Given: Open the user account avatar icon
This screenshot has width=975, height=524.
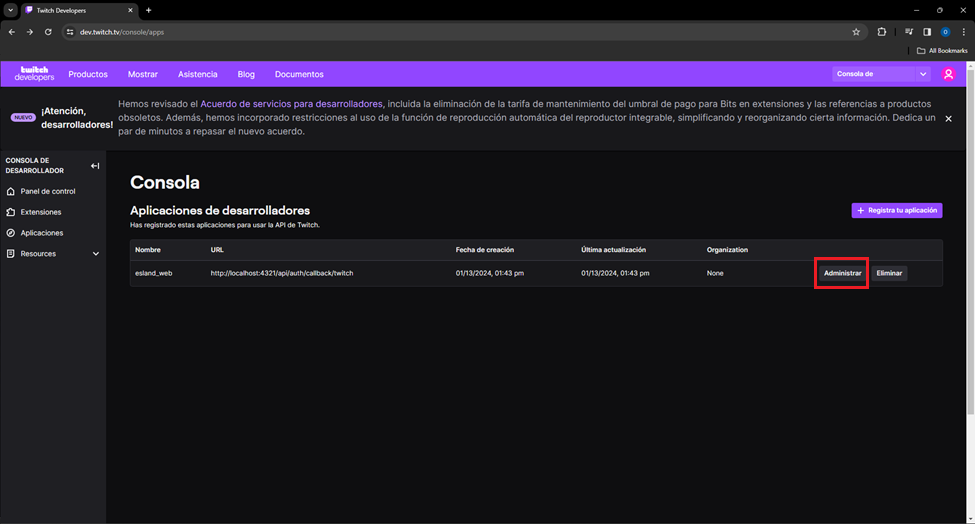Looking at the screenshot, I should [948, 74].
